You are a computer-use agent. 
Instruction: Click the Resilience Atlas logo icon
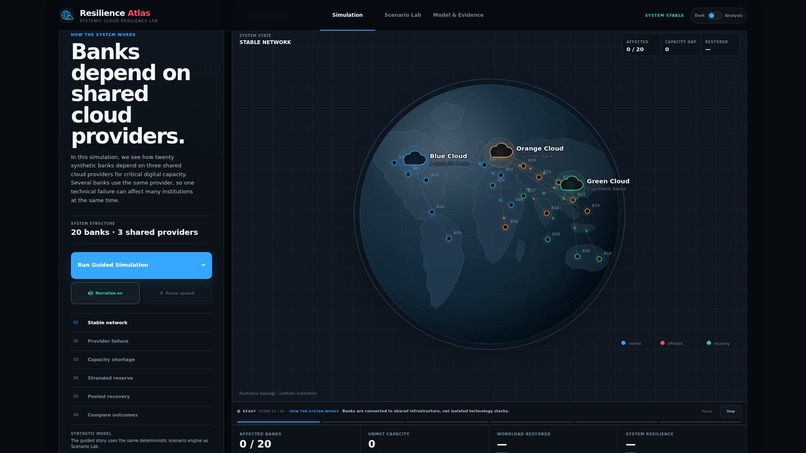(67, 15)
